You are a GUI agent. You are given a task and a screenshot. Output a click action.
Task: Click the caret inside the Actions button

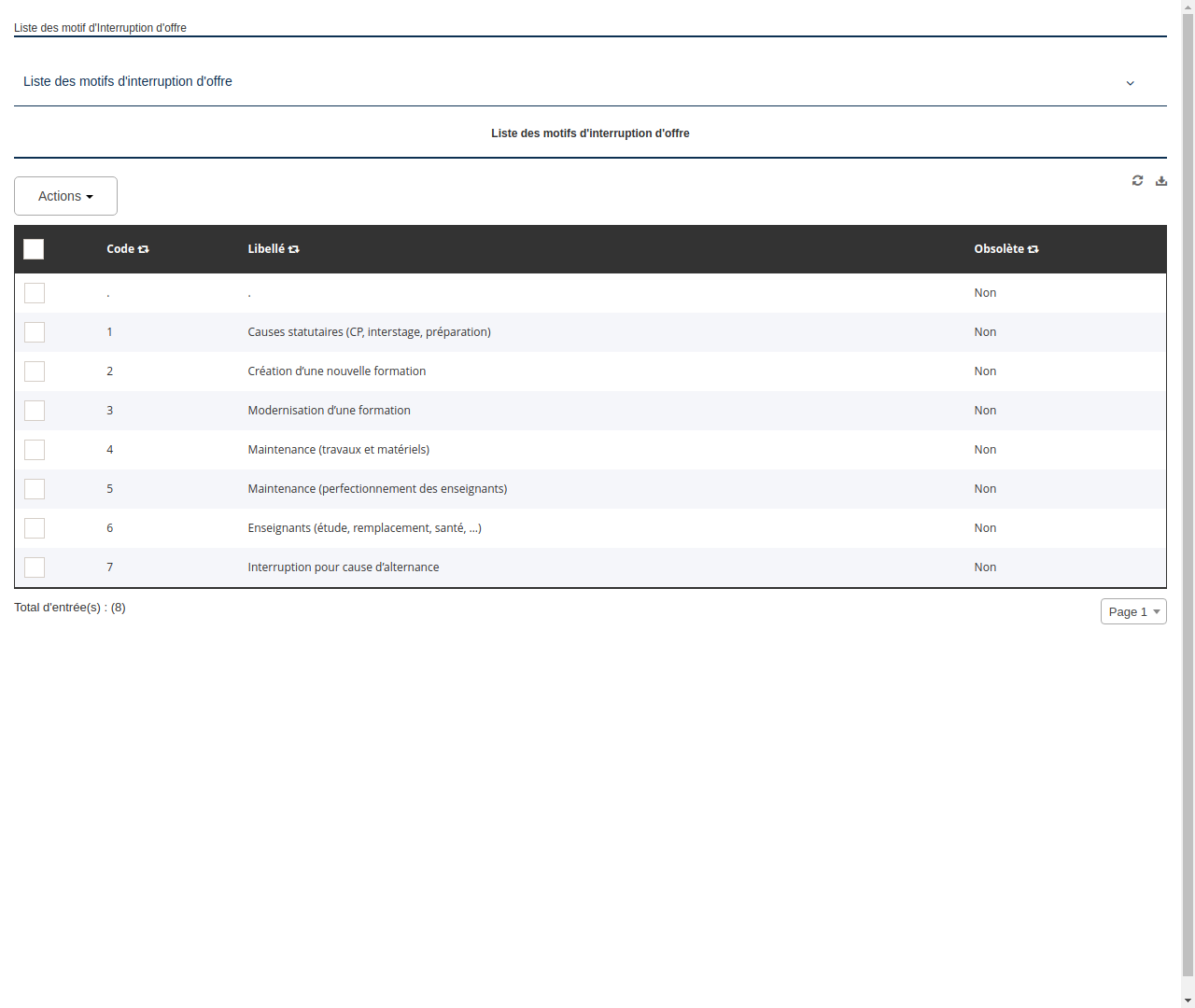click(91, 196)
